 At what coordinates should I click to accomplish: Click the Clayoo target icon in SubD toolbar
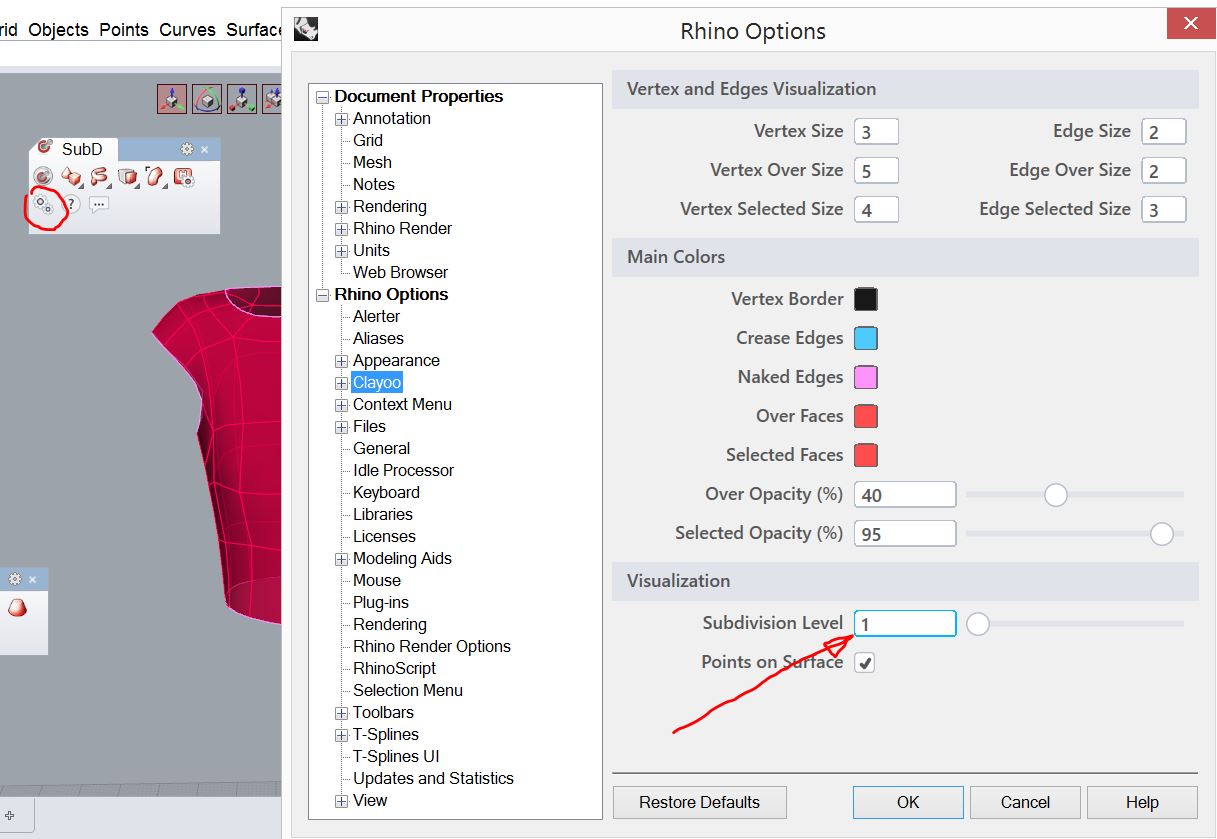(x=43, y=177)
